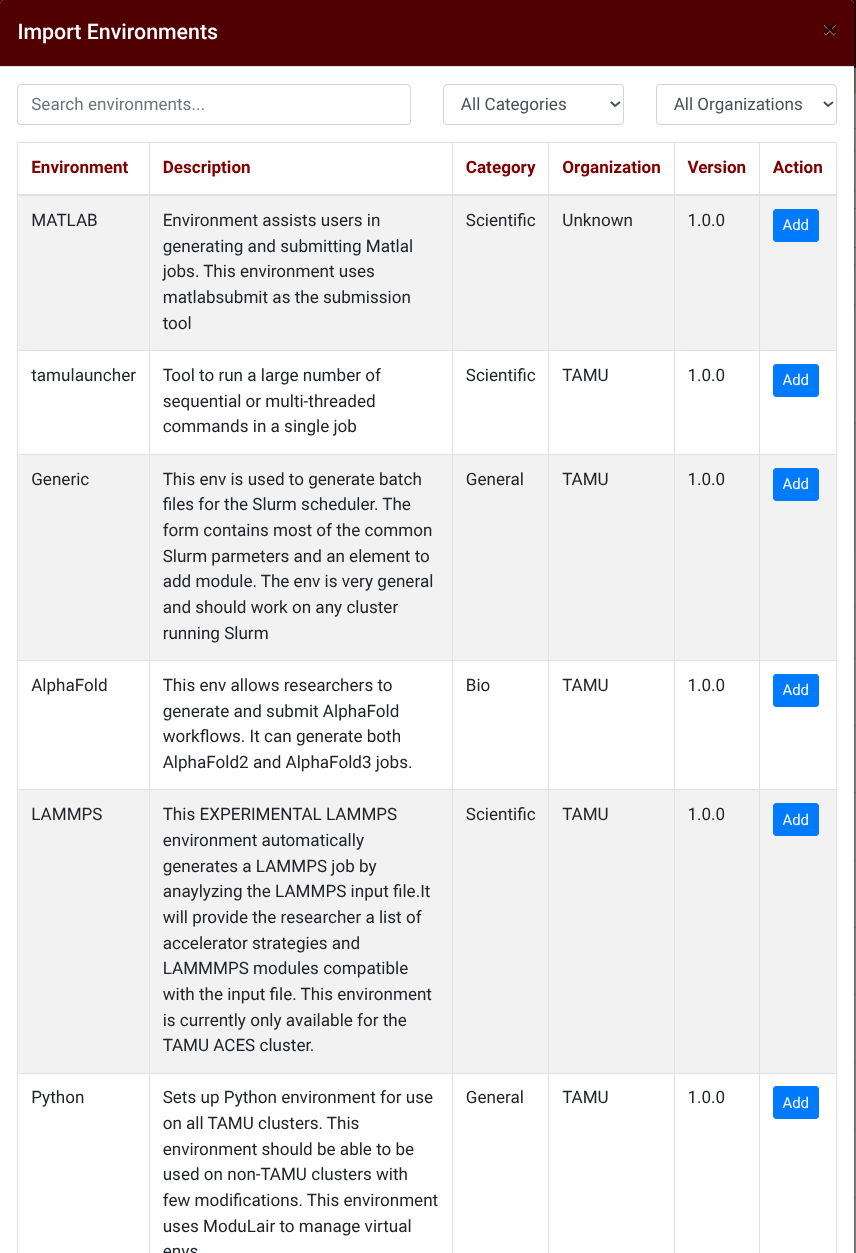Click the Version column header

point(717,167)
